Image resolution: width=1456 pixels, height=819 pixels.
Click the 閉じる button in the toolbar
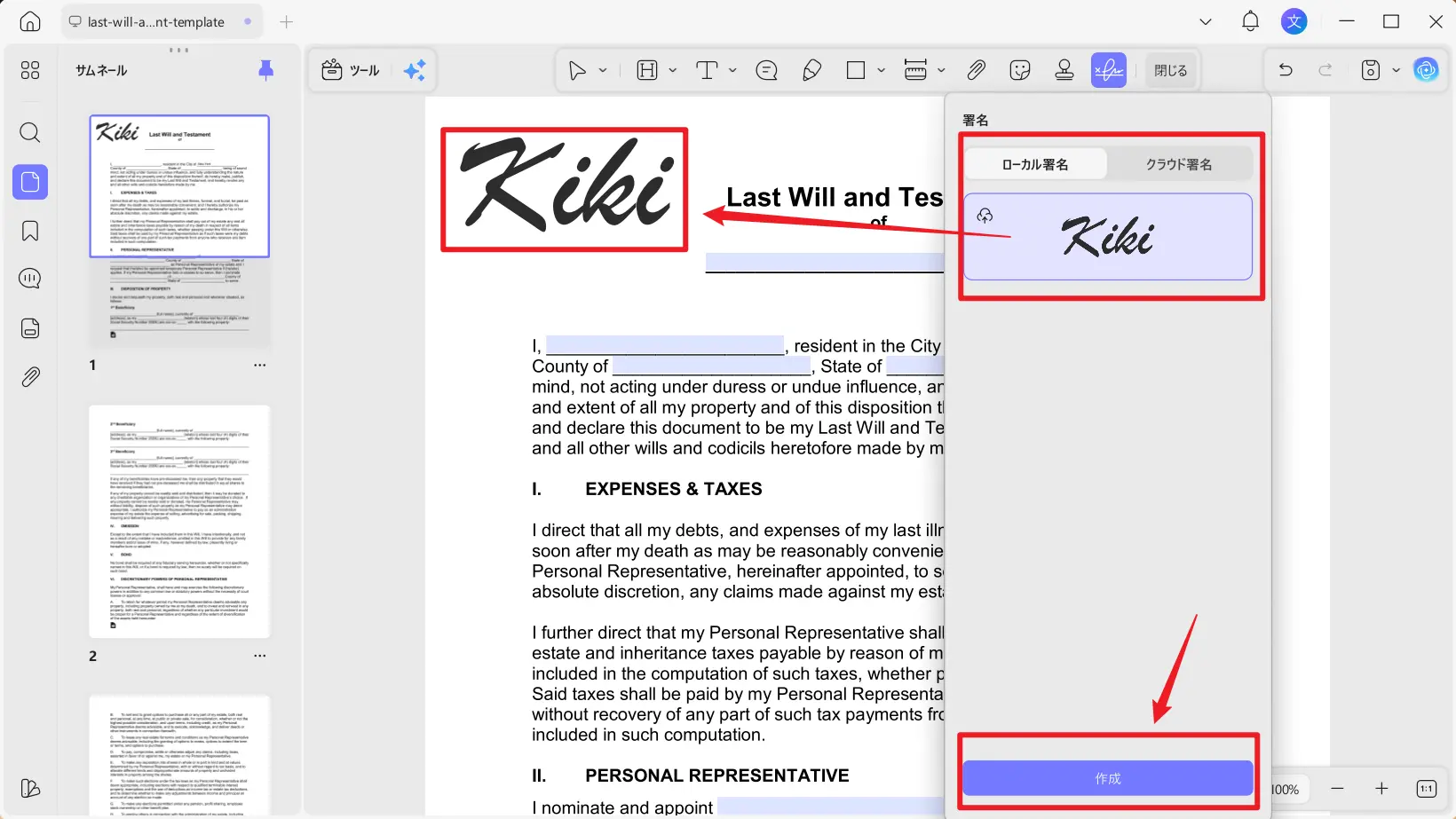coord(1171,69)
